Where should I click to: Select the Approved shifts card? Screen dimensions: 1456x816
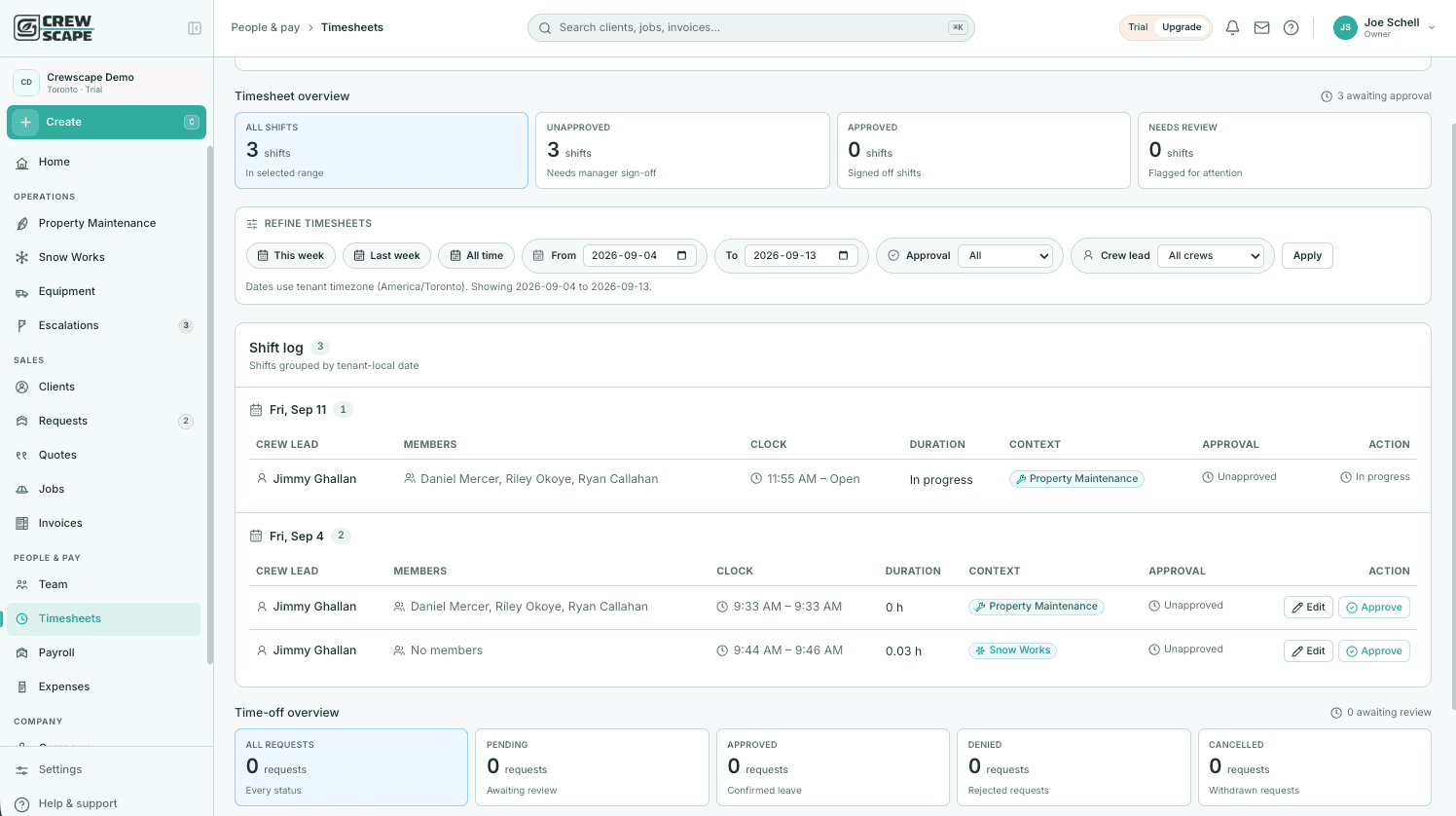[983, 150]
